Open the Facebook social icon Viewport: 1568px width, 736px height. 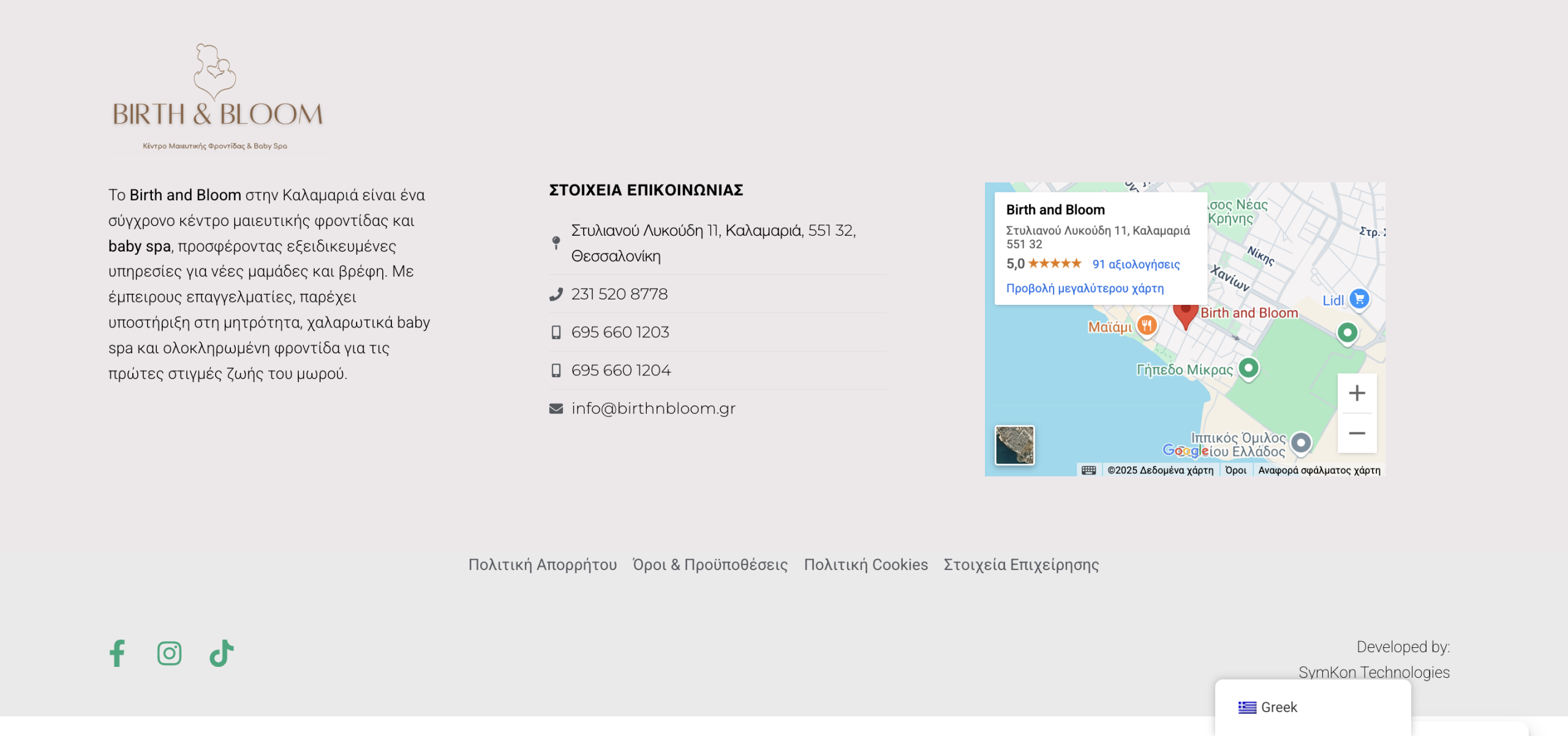point(117,653)
